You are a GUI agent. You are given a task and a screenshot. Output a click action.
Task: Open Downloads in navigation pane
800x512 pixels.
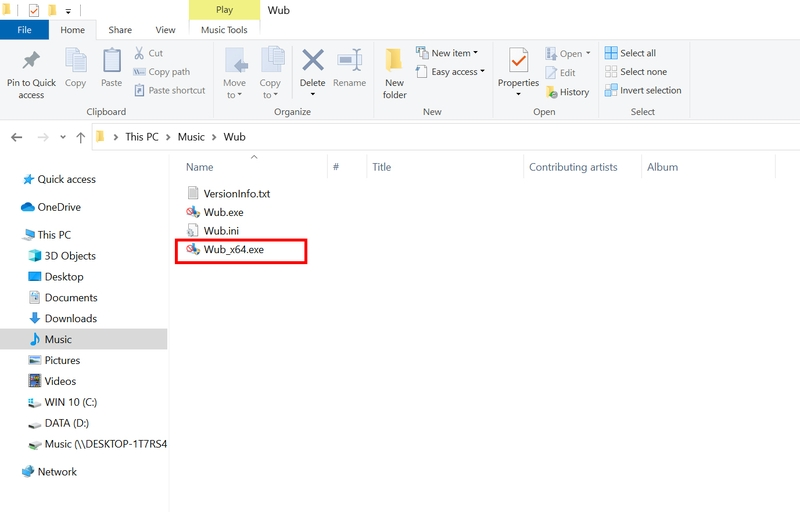(63, 318)
